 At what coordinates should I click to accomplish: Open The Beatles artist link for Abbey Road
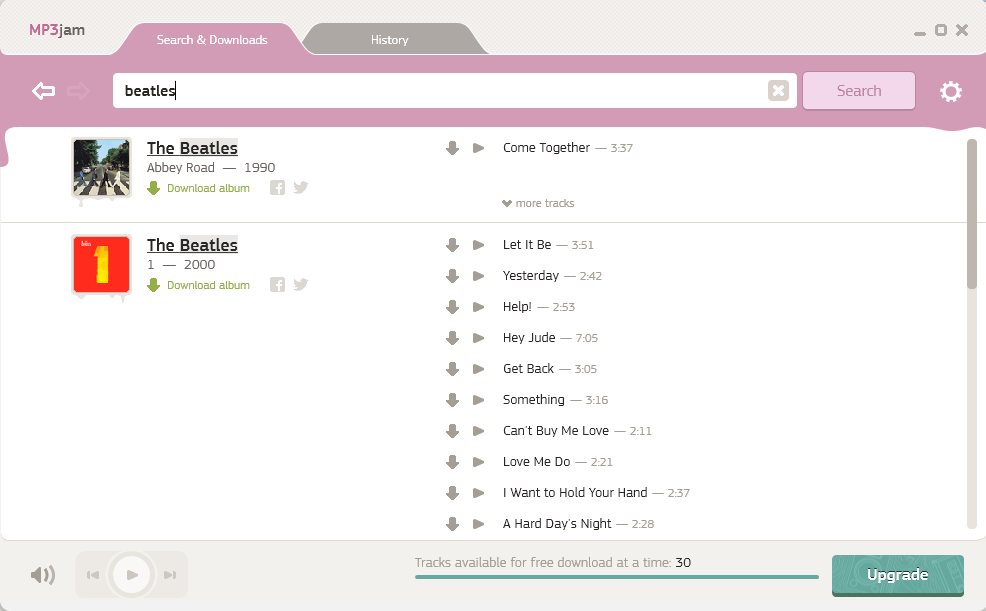tap(192, 148)
